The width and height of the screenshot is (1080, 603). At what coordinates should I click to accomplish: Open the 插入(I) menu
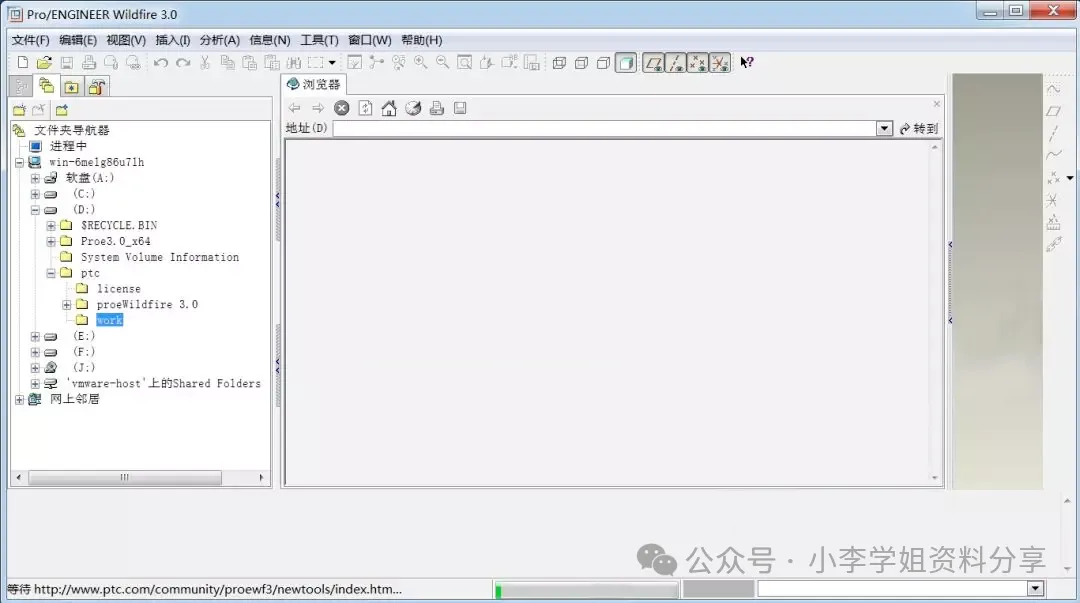tap(173, 40)
